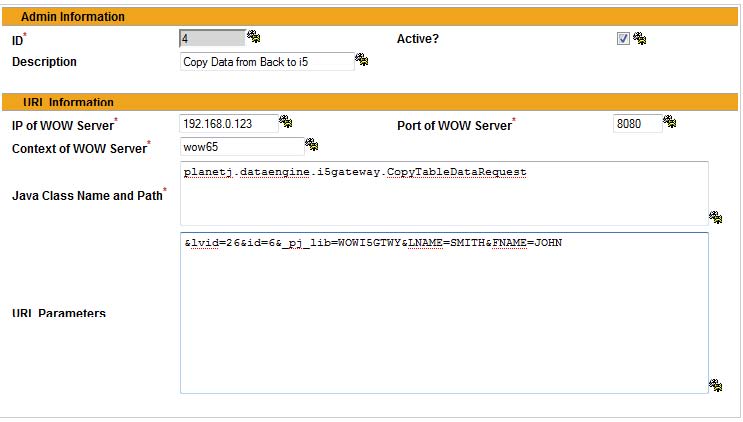Click the Context of WOW Server label
The image size is (743, 422).
(x=81, y=148)
